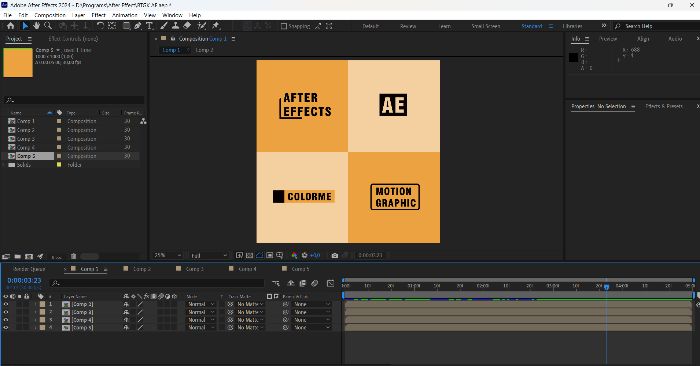Select the Hand tool
Screen dimensions: 700x366
(x=36, y=26)
